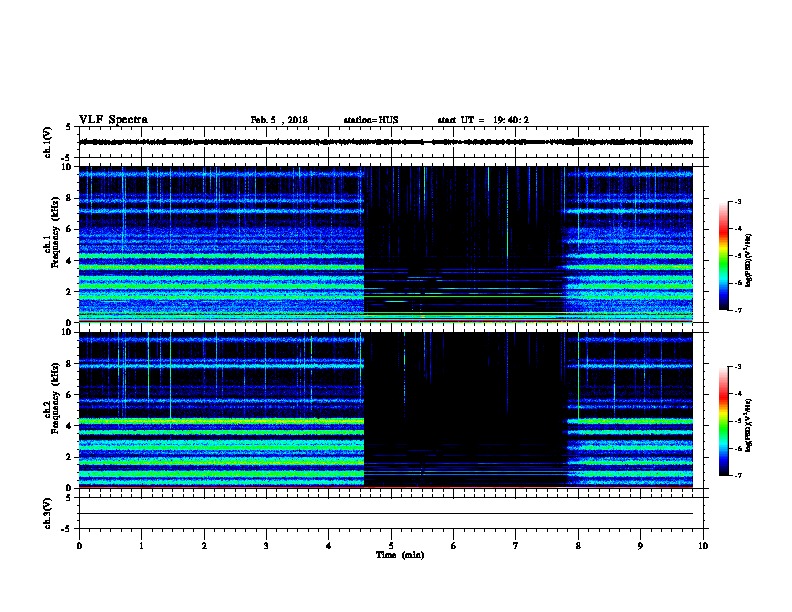Click the ch.3(V) axis label
The image size is (792, 612).
click(48, 513)
